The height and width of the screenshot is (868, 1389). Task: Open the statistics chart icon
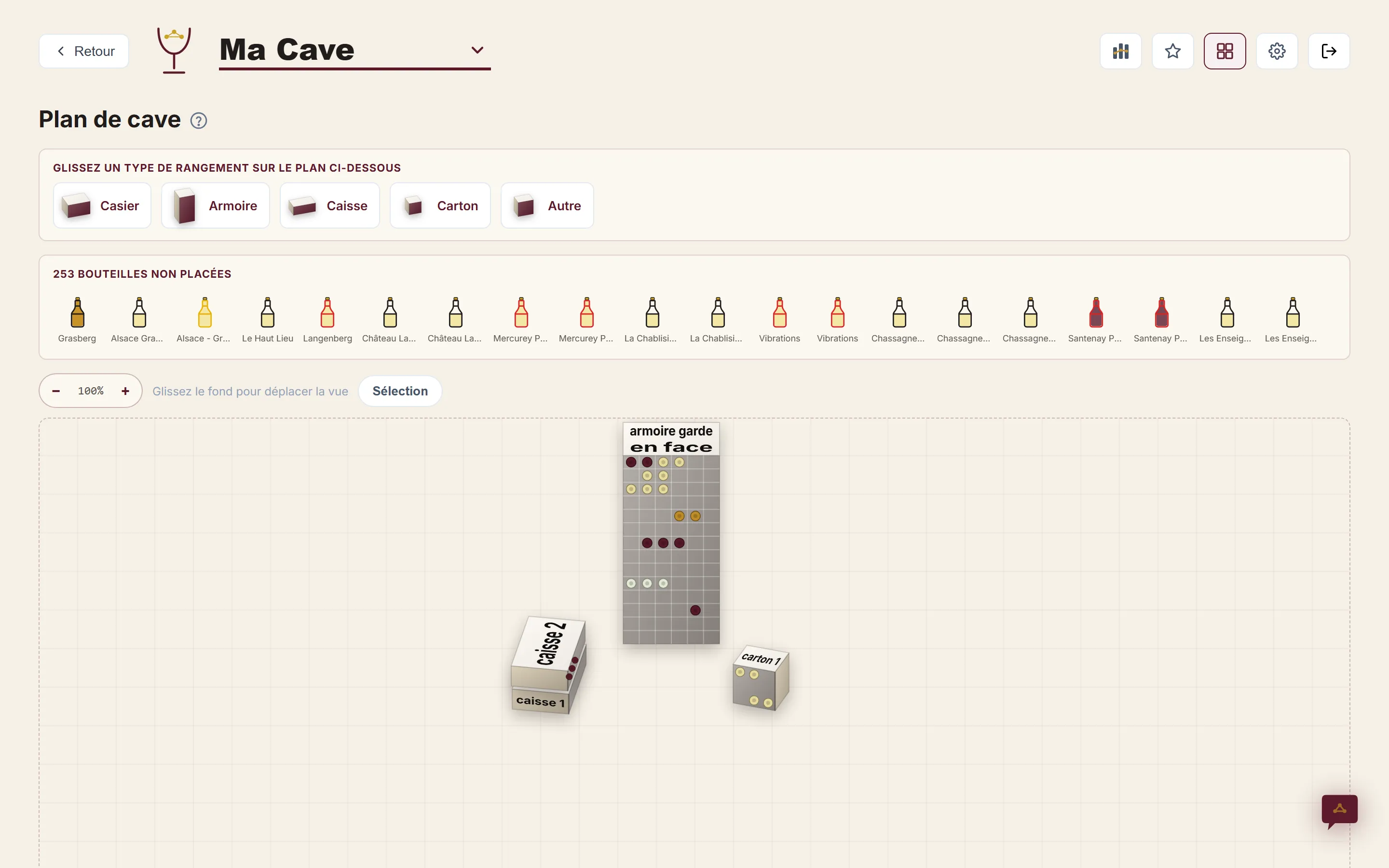point(1120,51)
